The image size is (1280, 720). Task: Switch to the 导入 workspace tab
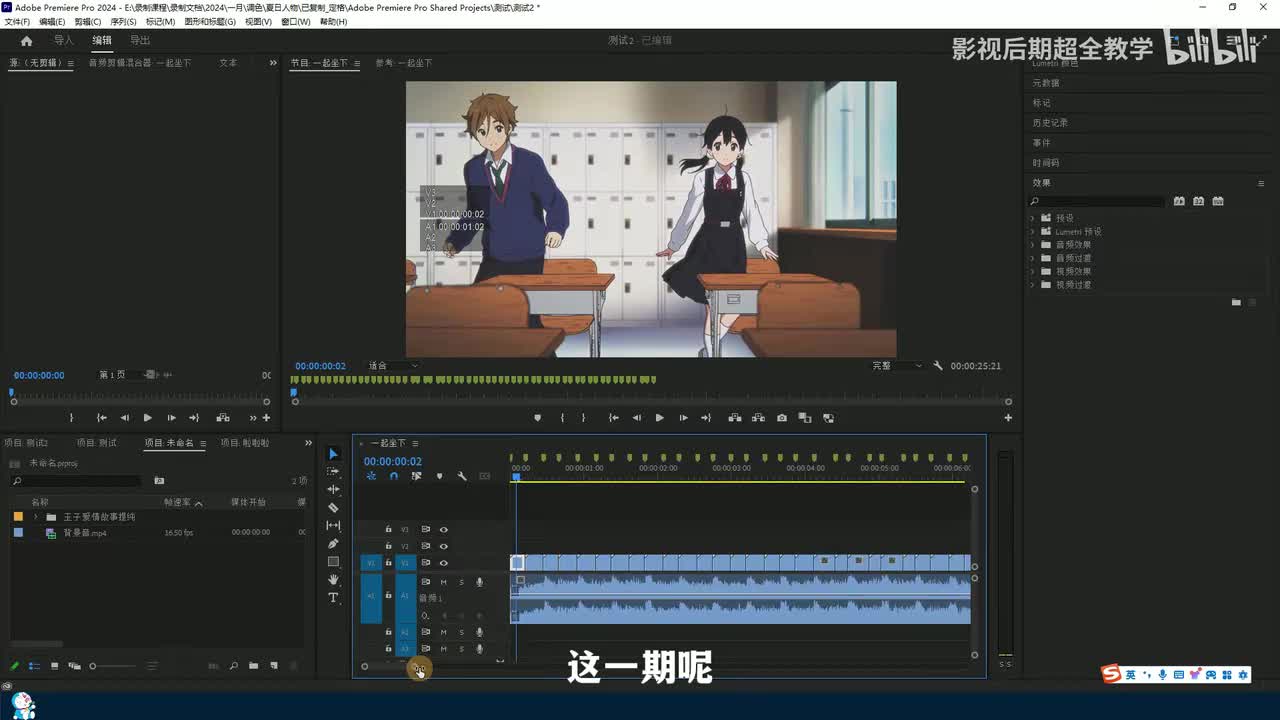click(x=64, y=41)
